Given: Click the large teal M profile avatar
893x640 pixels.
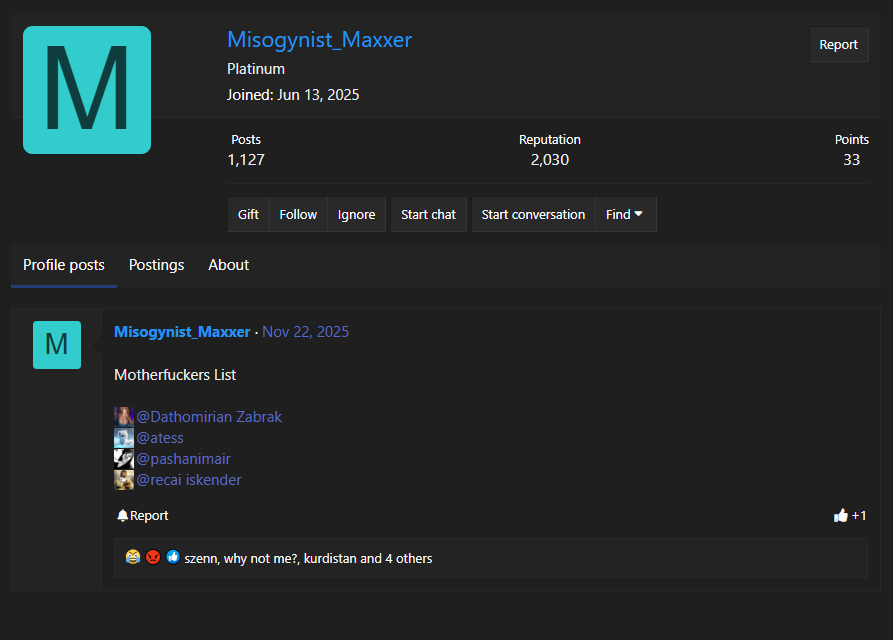Looking at the screenshot, I should coord(87,90).
